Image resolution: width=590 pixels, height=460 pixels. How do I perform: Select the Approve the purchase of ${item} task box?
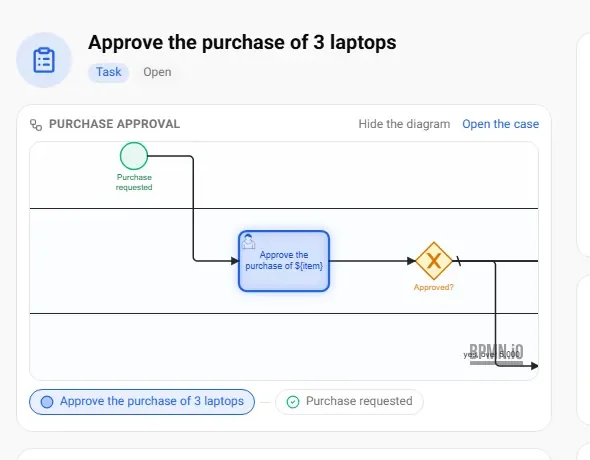(284, 261)
